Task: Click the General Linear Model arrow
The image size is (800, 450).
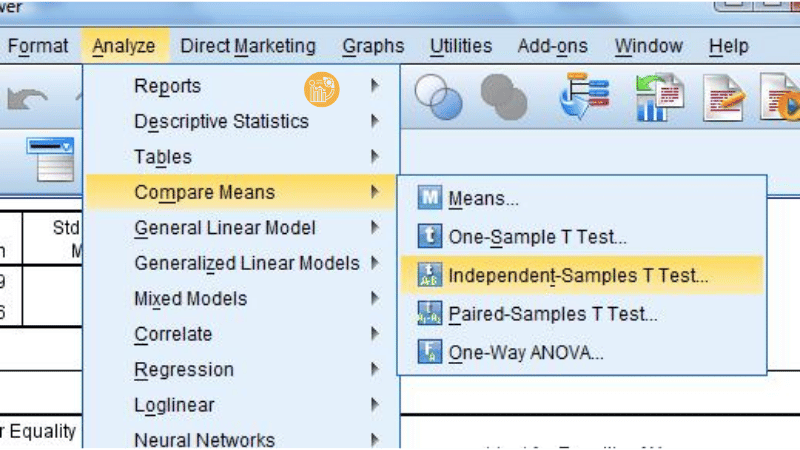Action: pyautogui.click(x=375, y=228)
